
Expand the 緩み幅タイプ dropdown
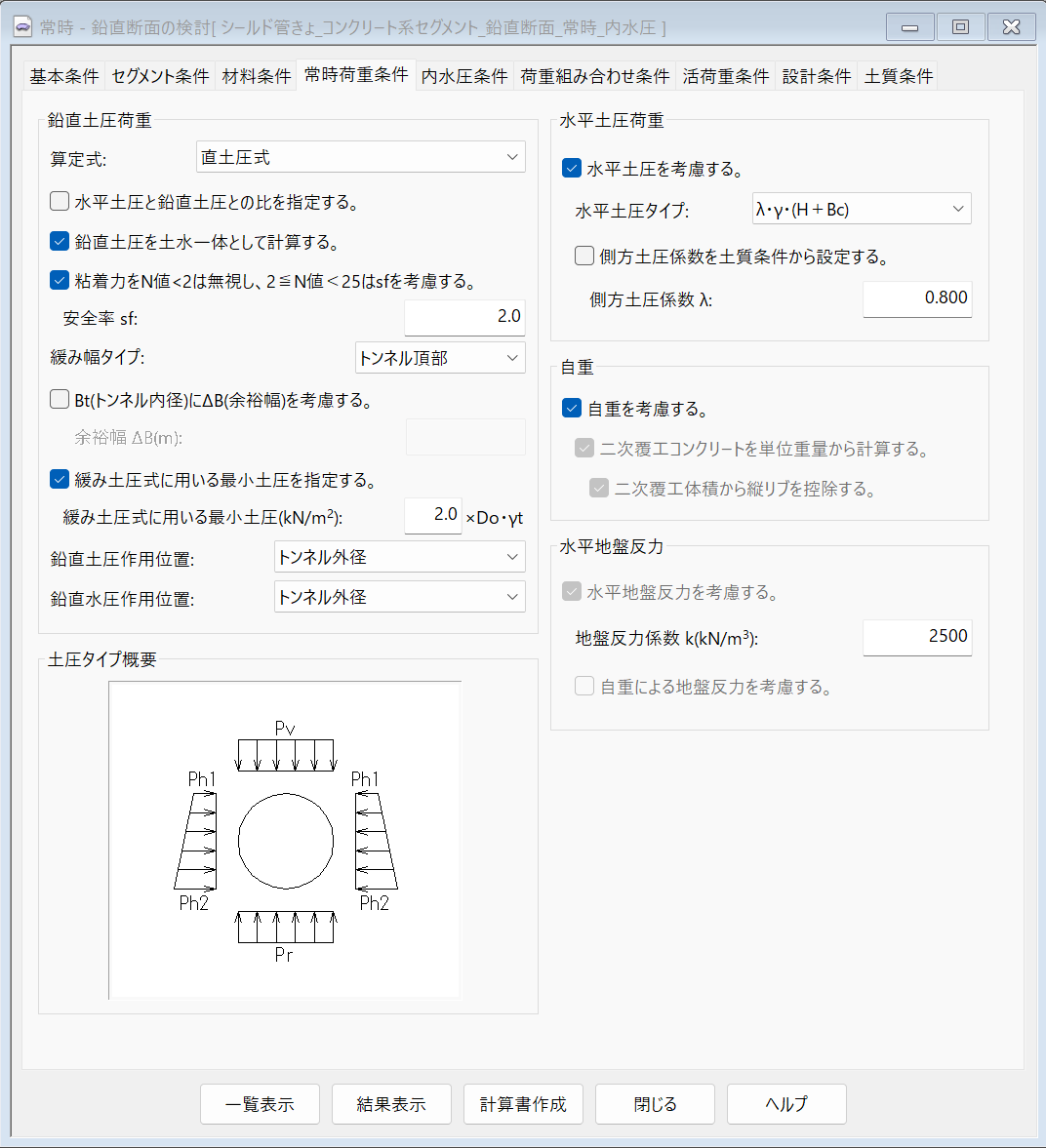pos(440,358)
